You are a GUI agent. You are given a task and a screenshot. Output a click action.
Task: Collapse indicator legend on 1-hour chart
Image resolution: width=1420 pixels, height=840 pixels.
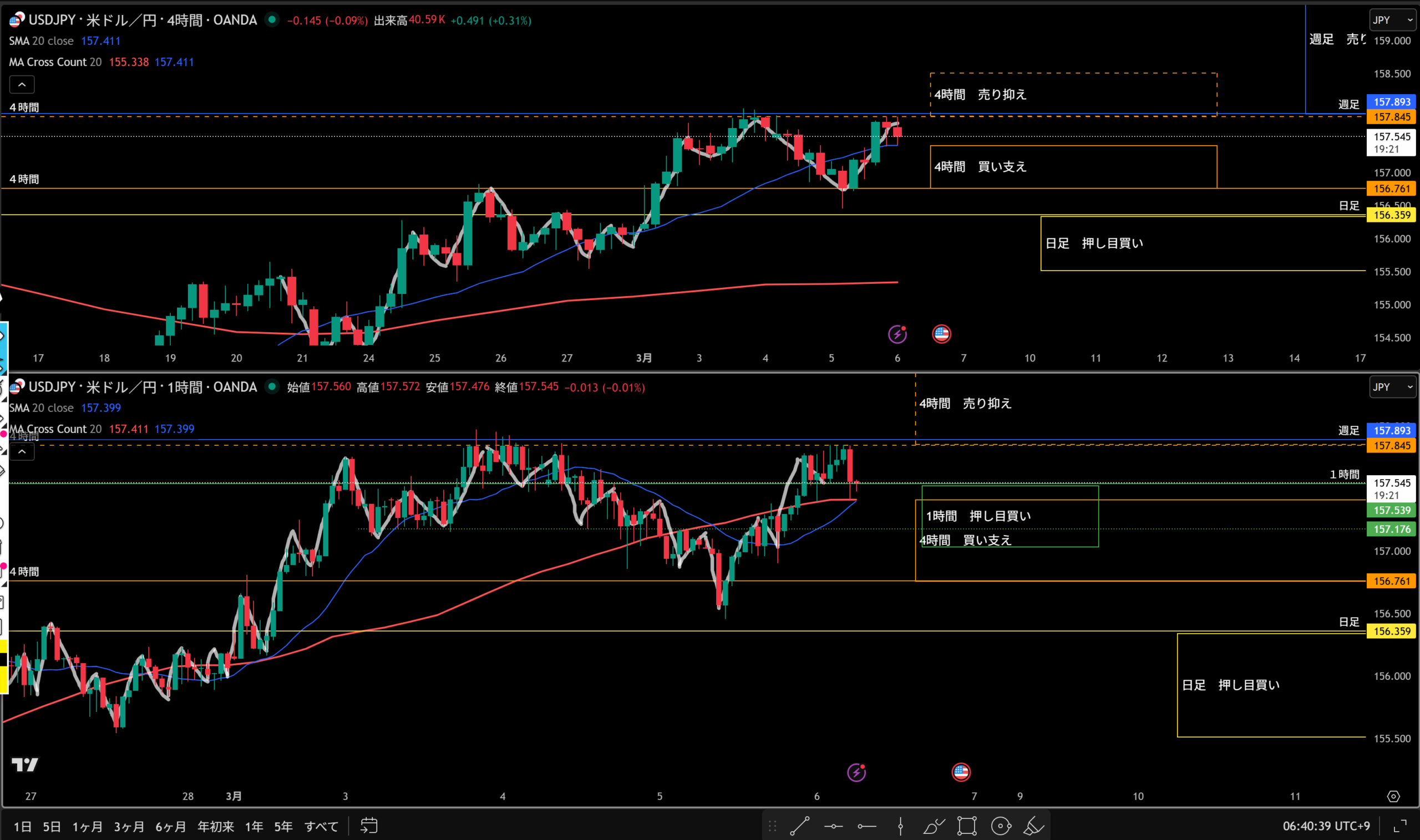[22, 452]
